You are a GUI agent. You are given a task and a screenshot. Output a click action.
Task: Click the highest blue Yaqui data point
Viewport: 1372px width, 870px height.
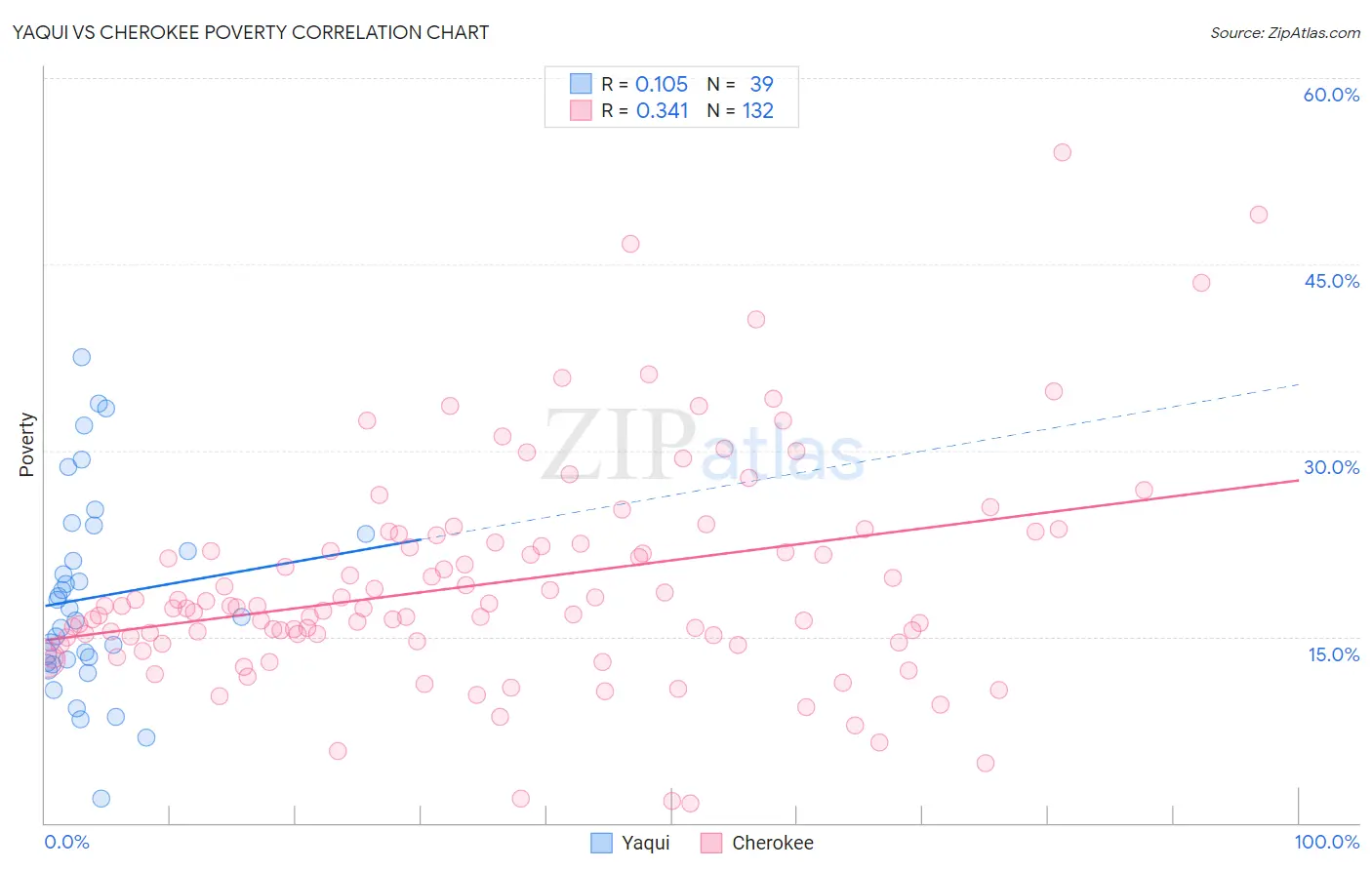coord(82,357)
